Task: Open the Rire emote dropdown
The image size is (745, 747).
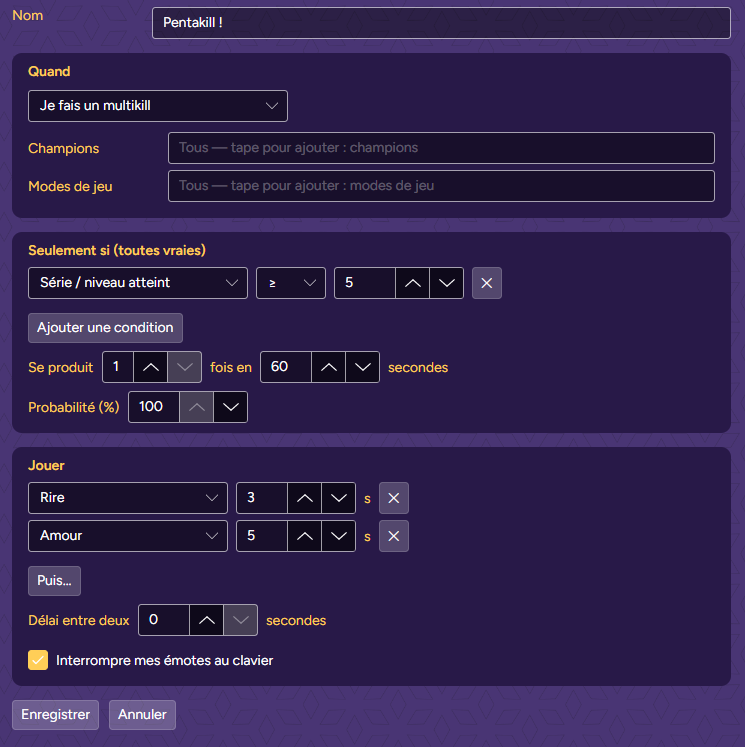Action: [128, 498]
